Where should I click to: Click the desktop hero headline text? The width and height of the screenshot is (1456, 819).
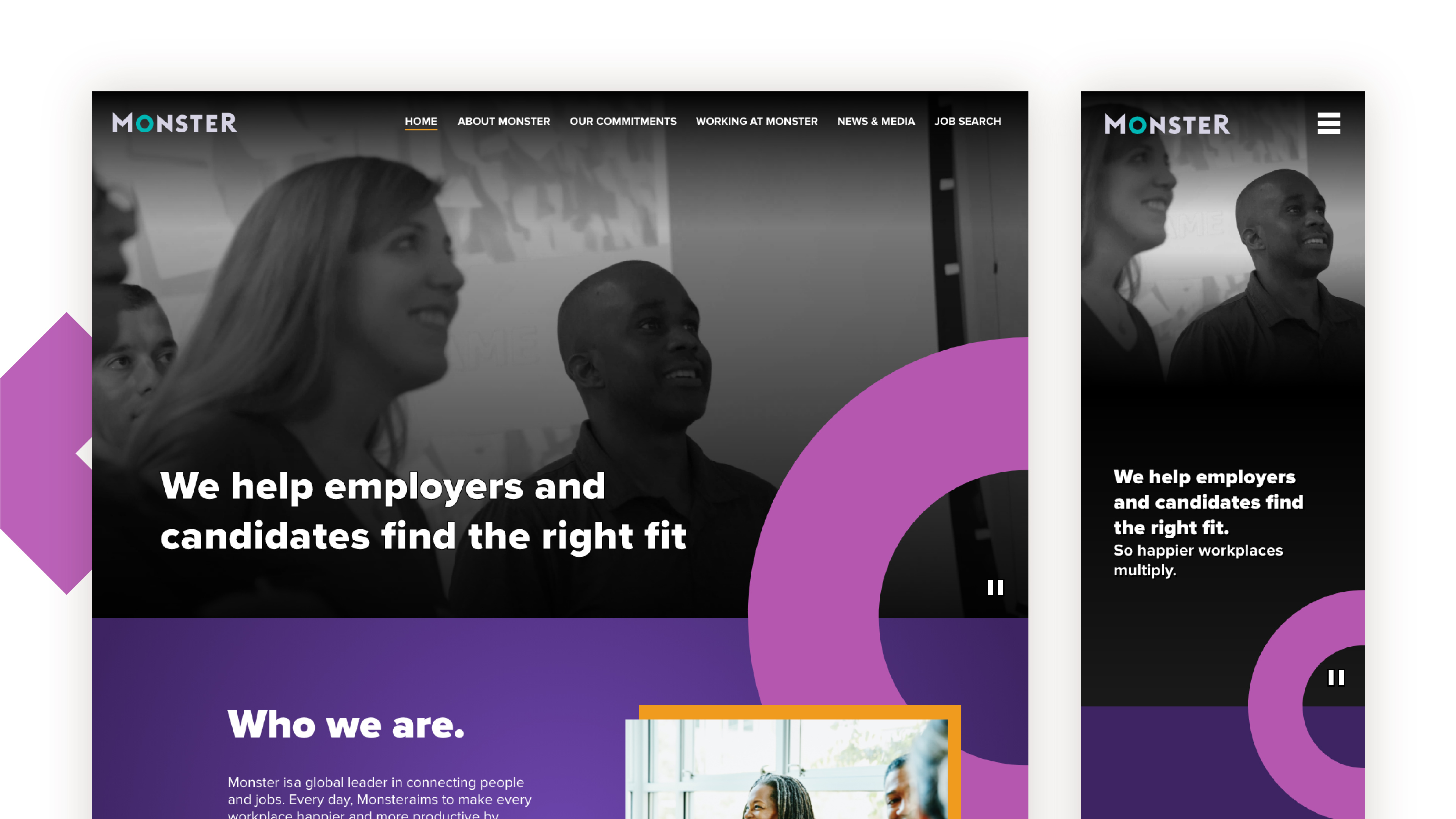coord(423,511)
